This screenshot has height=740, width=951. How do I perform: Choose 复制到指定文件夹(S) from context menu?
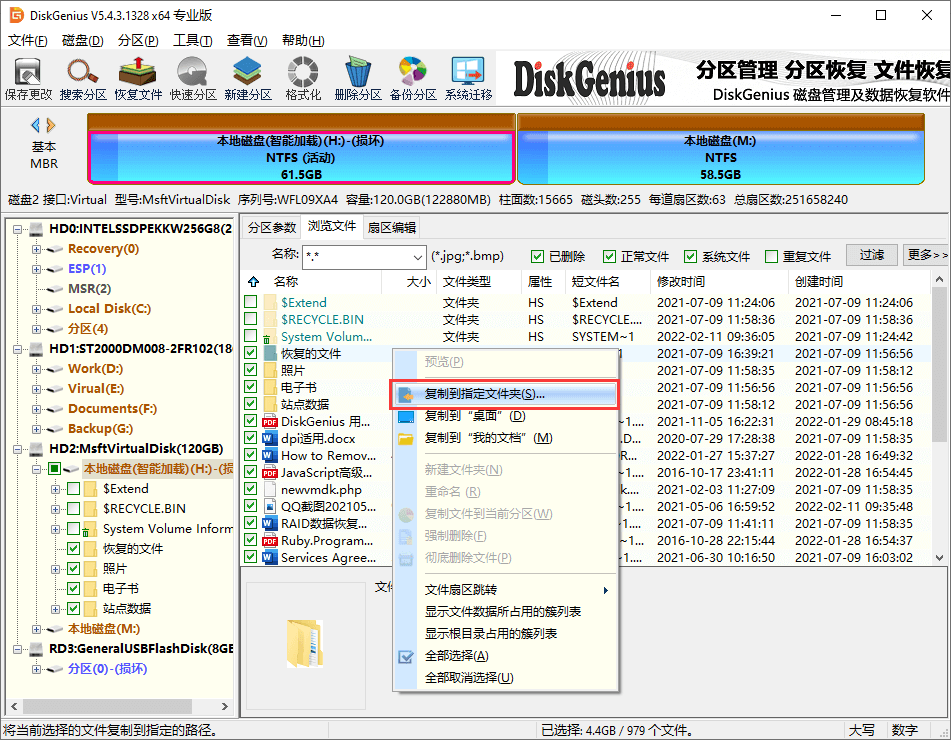[505, 394]
